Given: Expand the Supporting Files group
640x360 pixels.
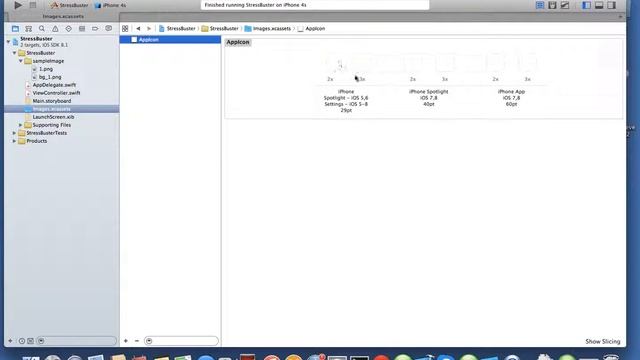Looking at the screenshot, I should coord(21,125).
